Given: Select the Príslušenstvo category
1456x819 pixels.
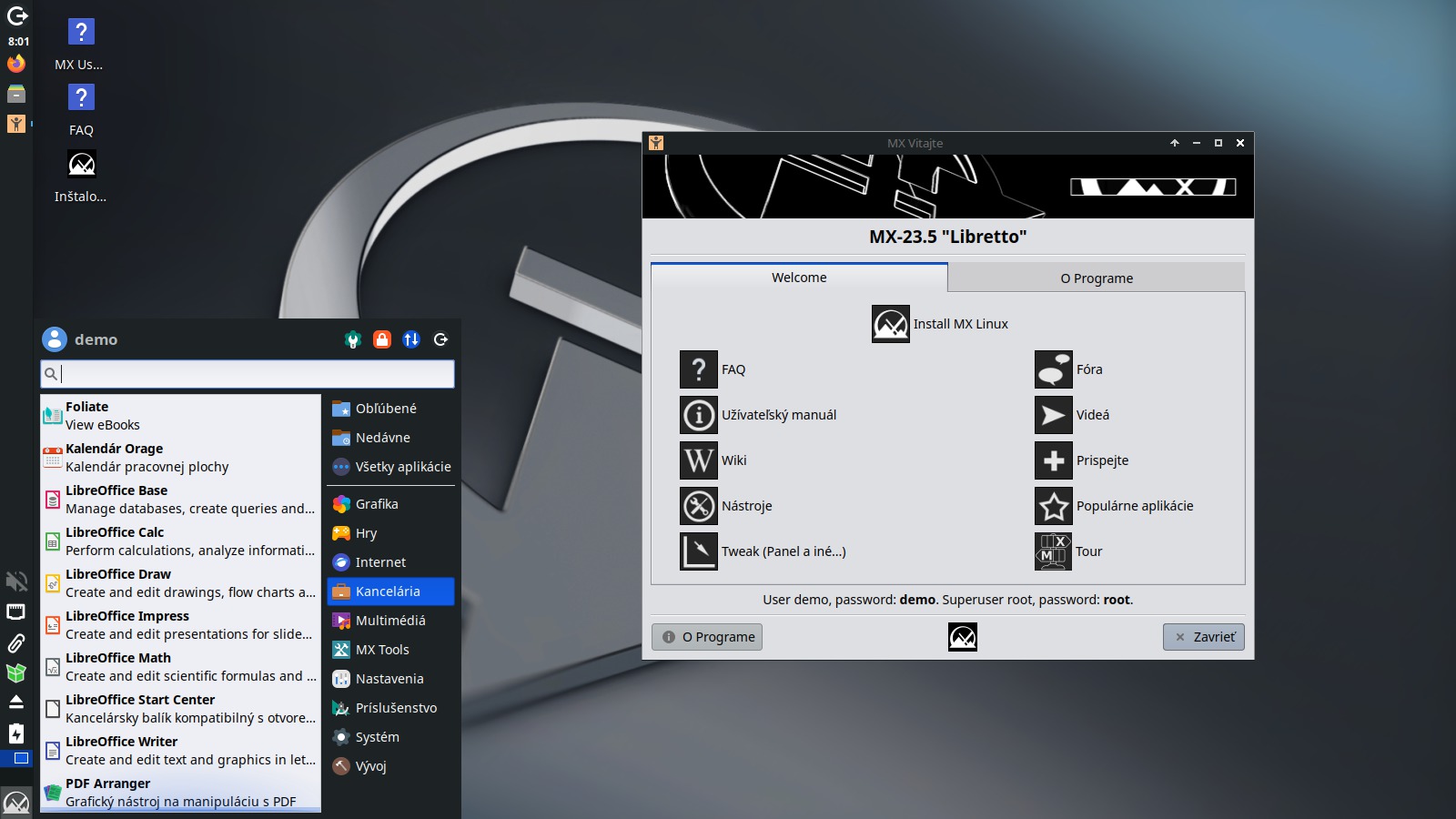Looking at the screenshot, I should click(x=391, y=708).
